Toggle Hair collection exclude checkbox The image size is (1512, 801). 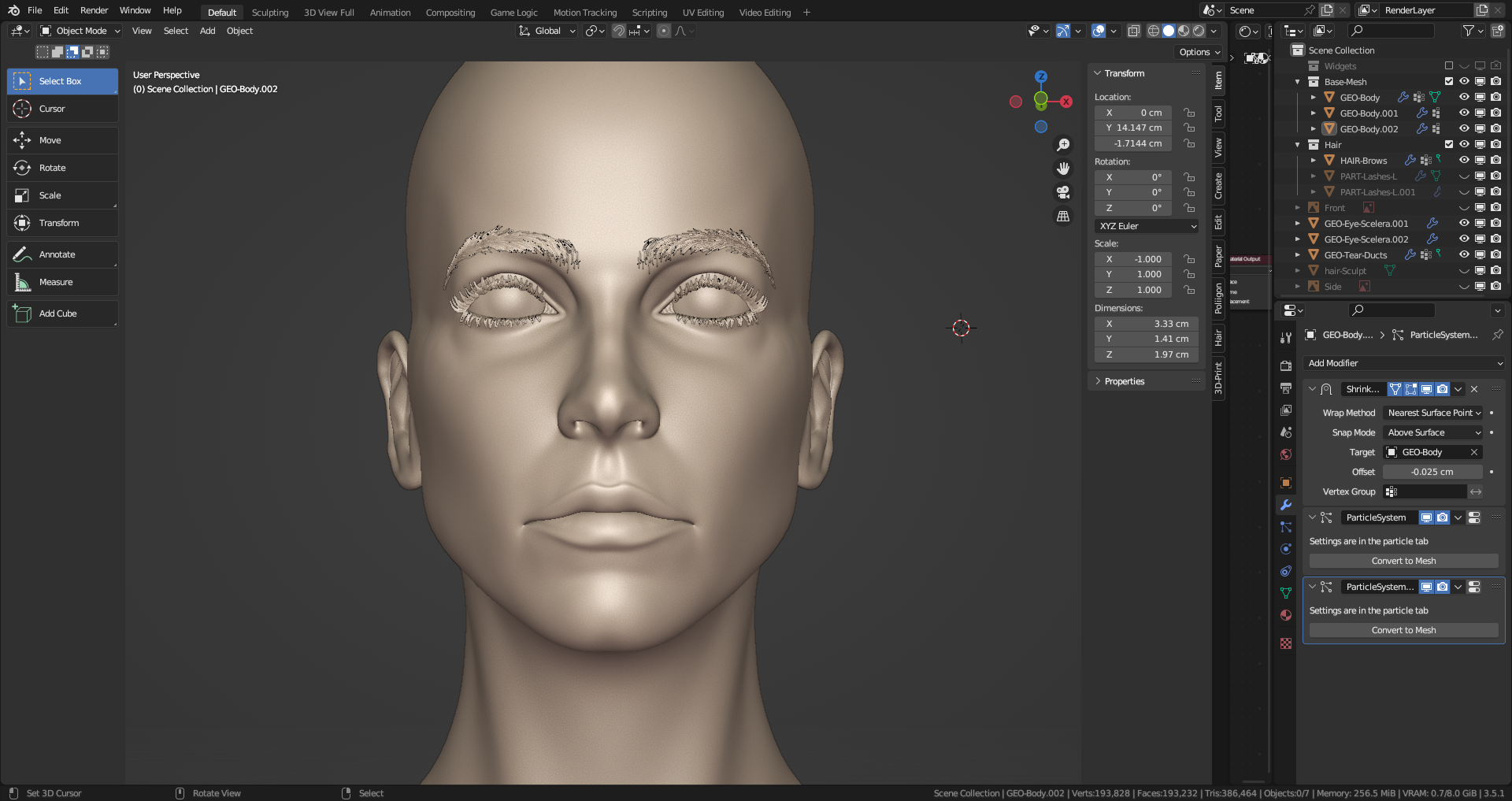point(1449,144)
